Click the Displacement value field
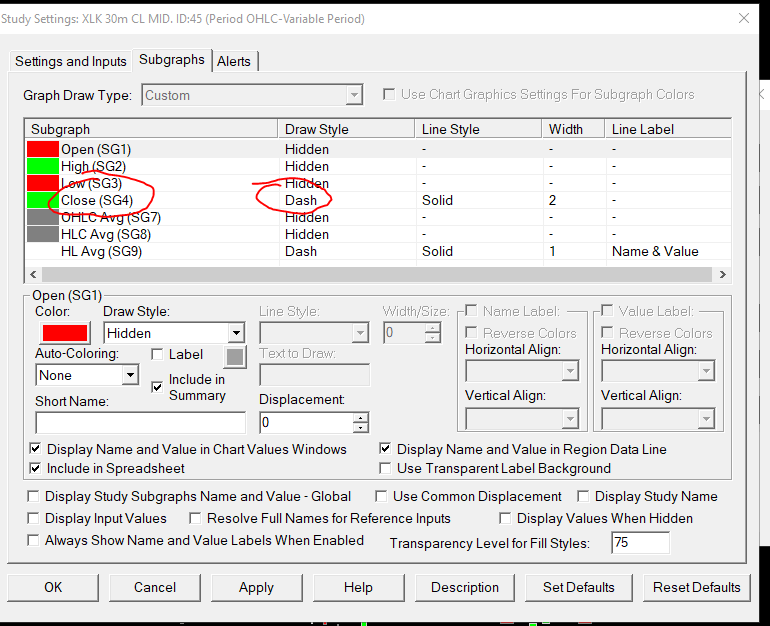Image resolution: width=770 pixels, height=626 pixels. pos(306,423)
